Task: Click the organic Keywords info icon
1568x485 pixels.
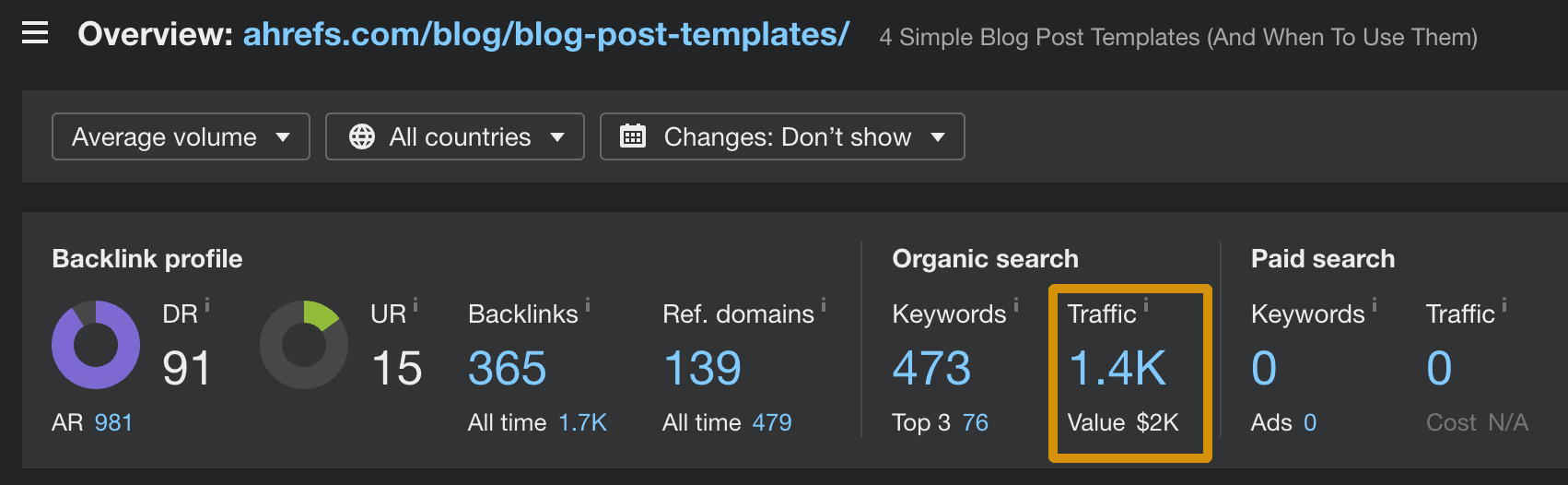Action: [x=1016, y=303]
